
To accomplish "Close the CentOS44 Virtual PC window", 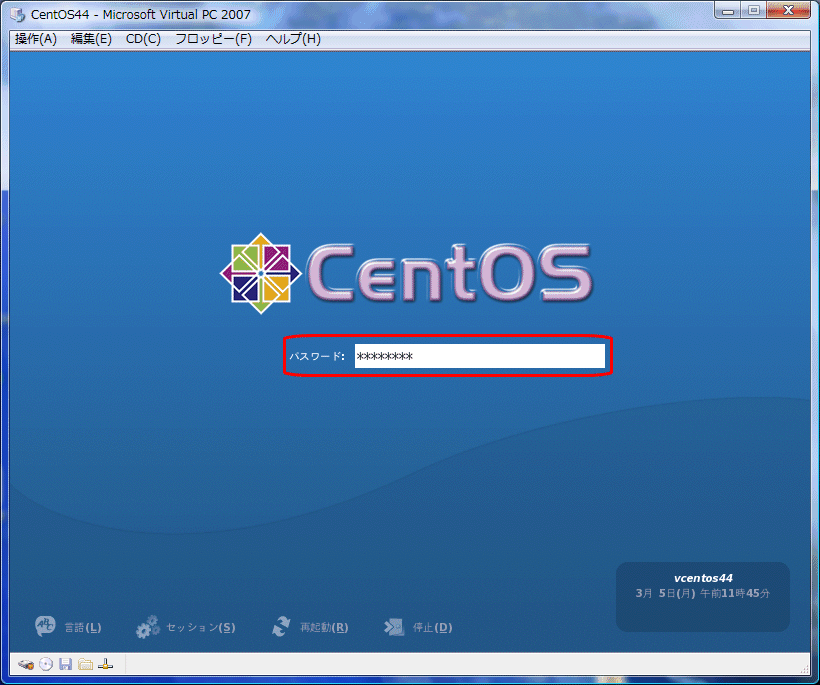I will 788,10.
